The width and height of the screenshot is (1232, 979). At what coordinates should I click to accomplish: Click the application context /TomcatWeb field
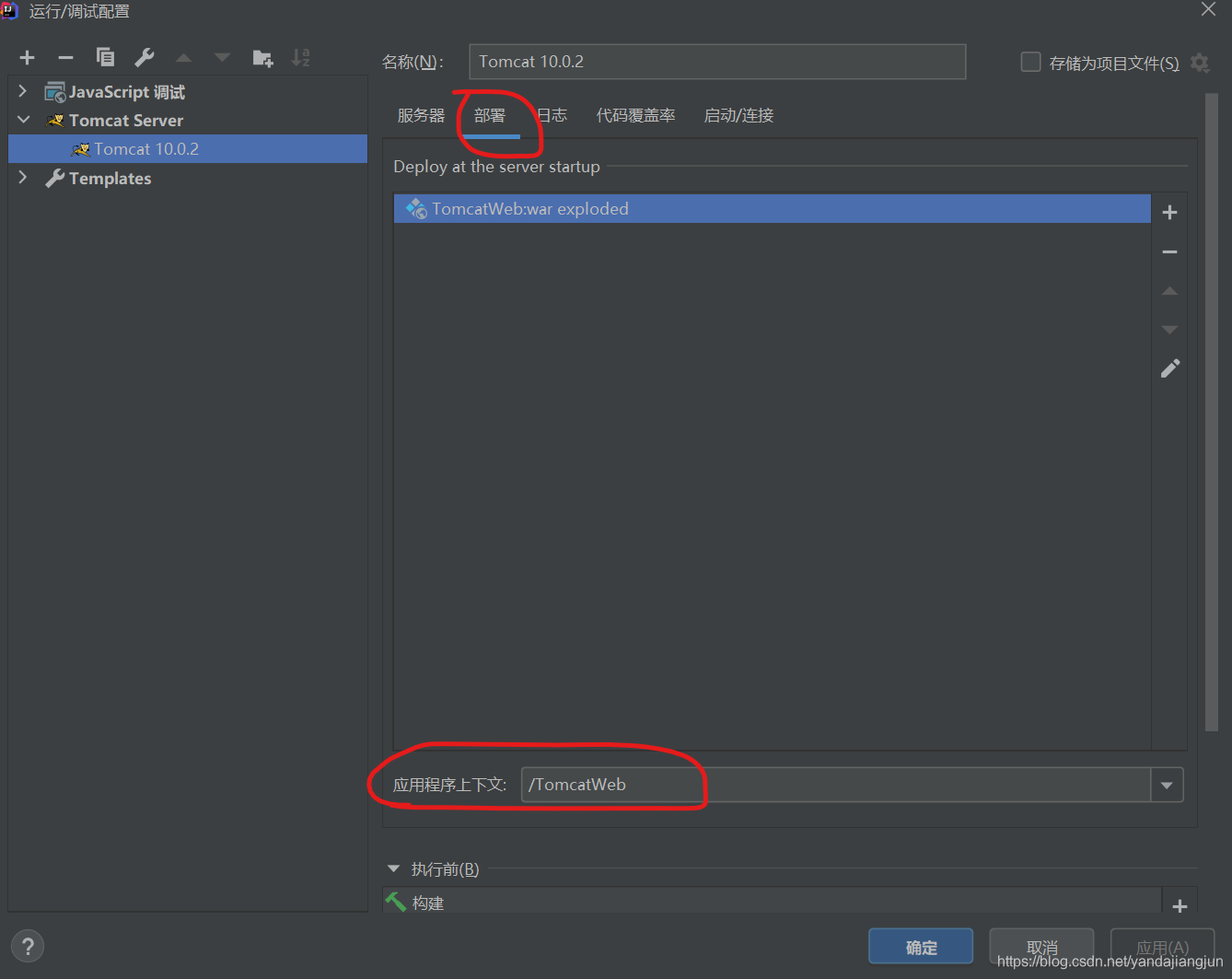(835, 785)
